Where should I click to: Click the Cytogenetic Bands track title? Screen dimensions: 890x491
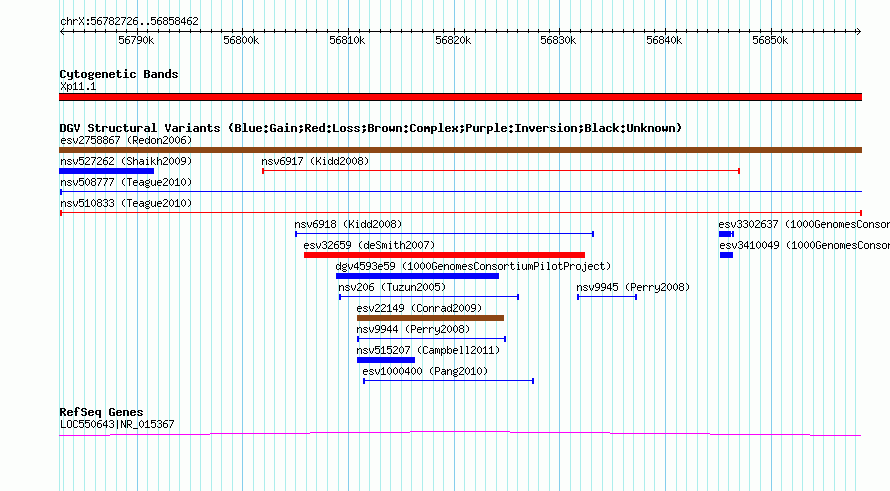click(119, 74)
